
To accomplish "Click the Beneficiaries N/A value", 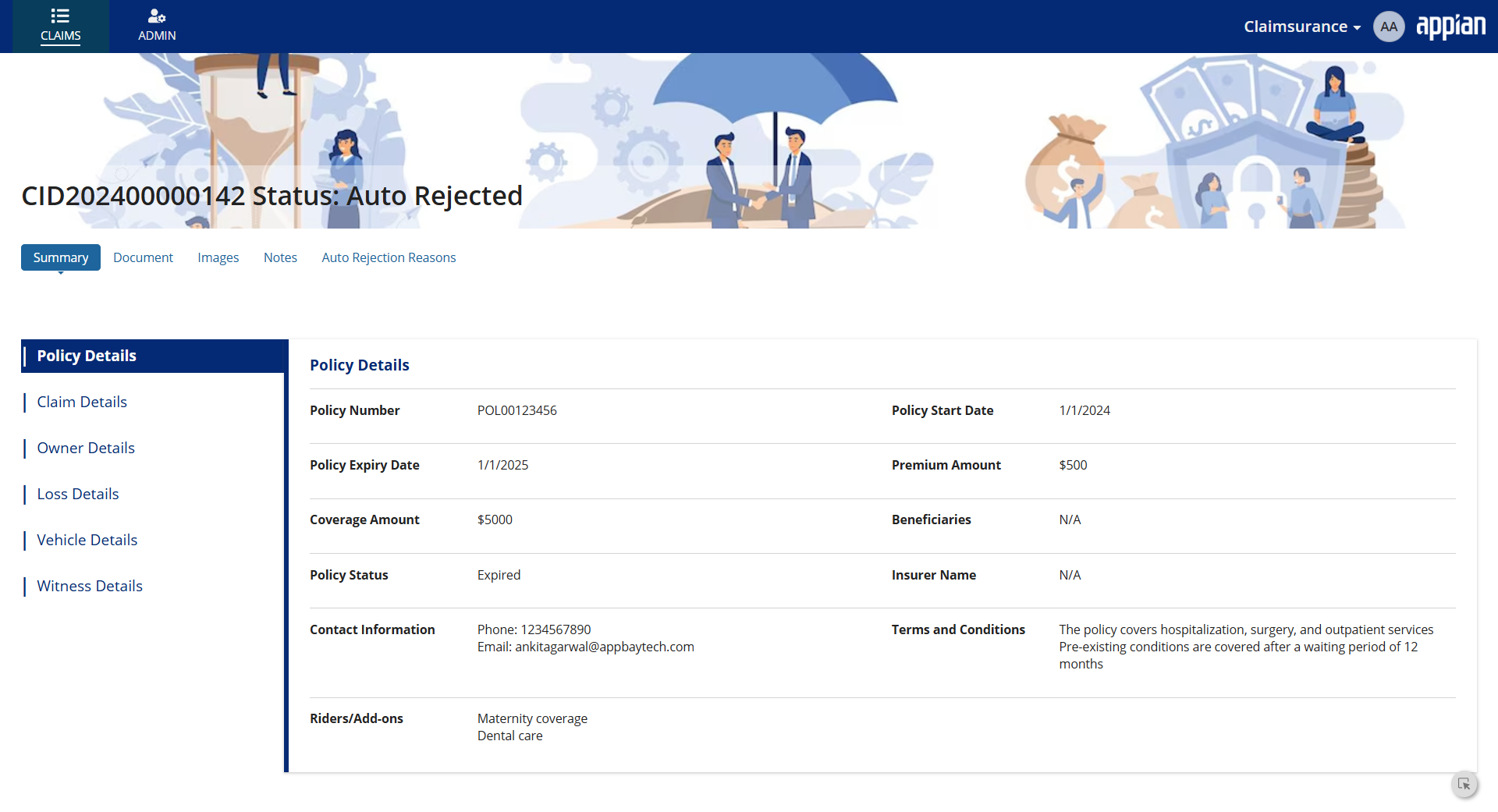I will click(1070, 519).
